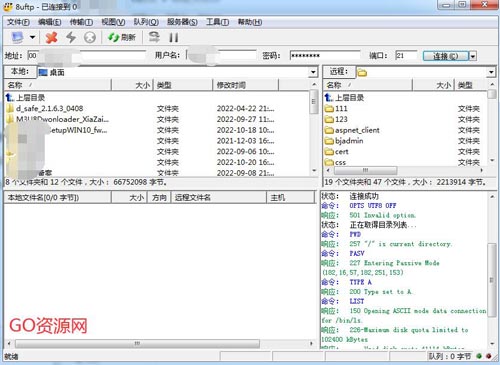
Task: Click the transfer arrows toolbar icon
Action: point(154,37)
